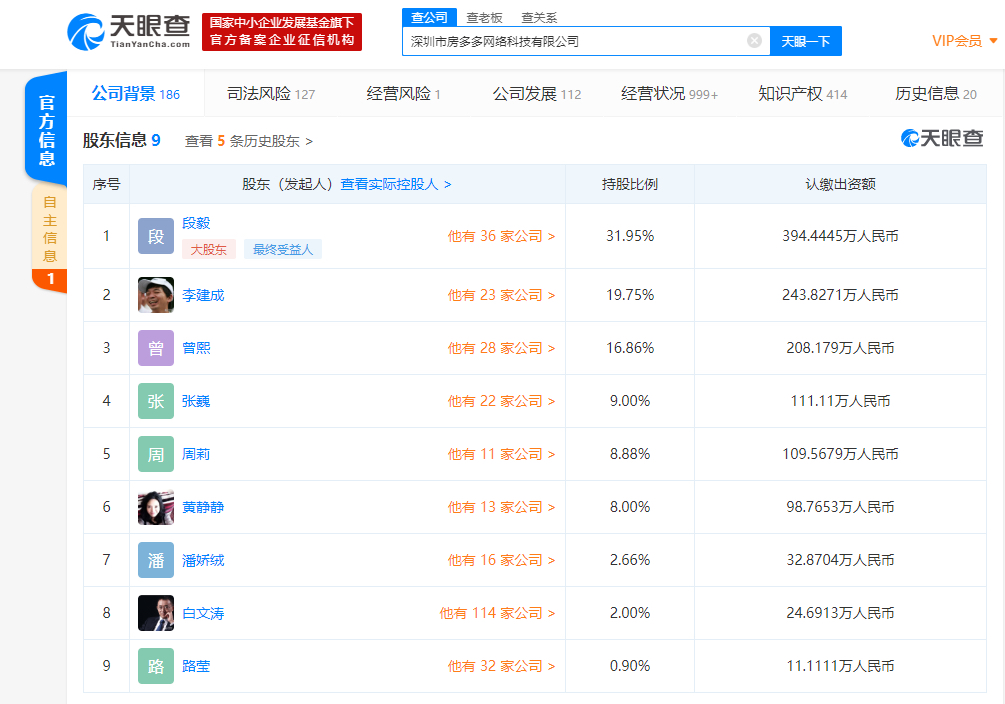The image size is (1005, 704).
Task: Click the 19.75% shareholding cell
Action: coord(630,295)
